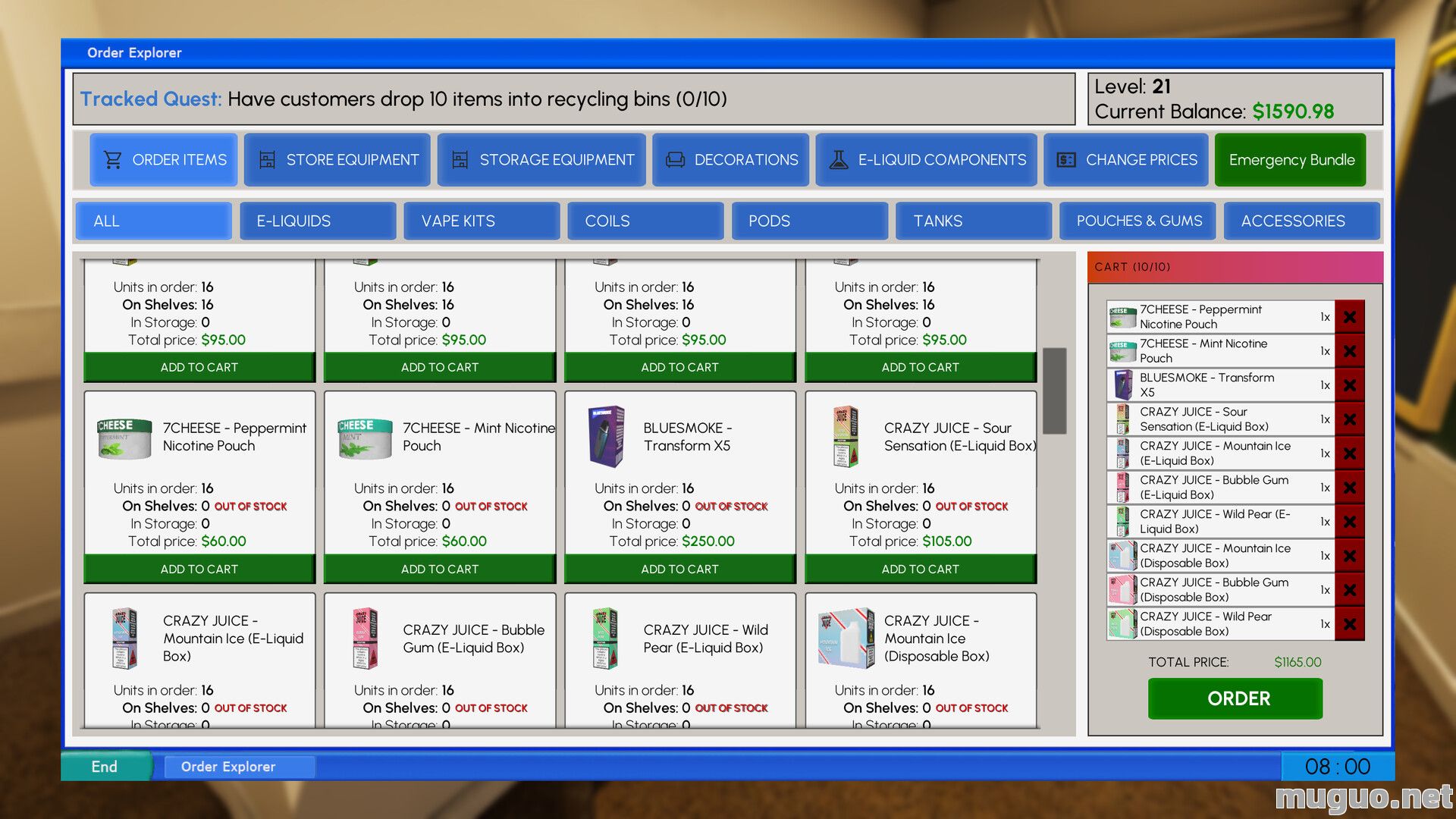The width and height of the screenshot is (1456, 819).
Task: Add CRAZY JUICE Sour Sensation to cart
Action: click(921, 569)
